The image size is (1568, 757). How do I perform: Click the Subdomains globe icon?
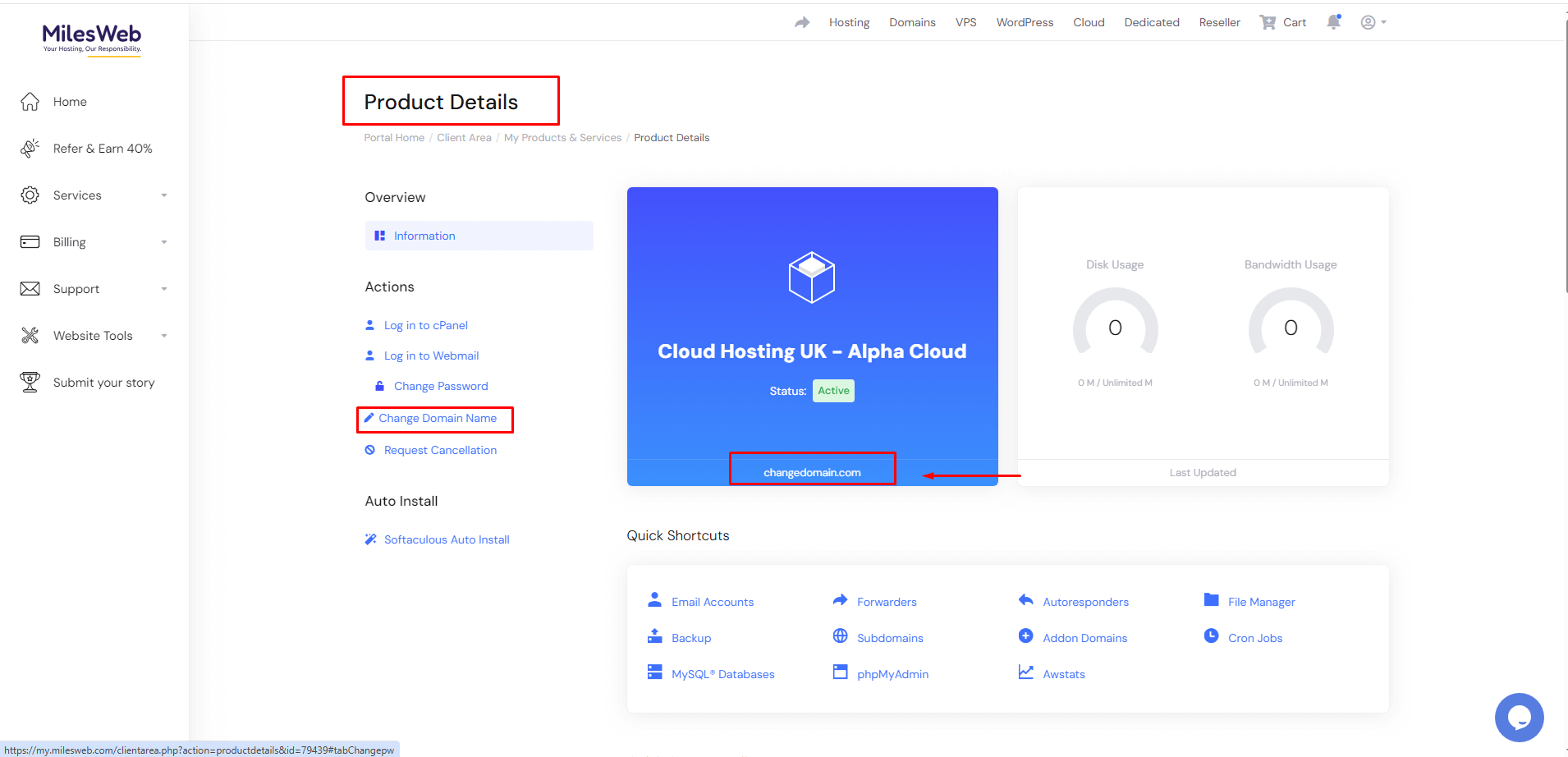click(x=840, y=636)
